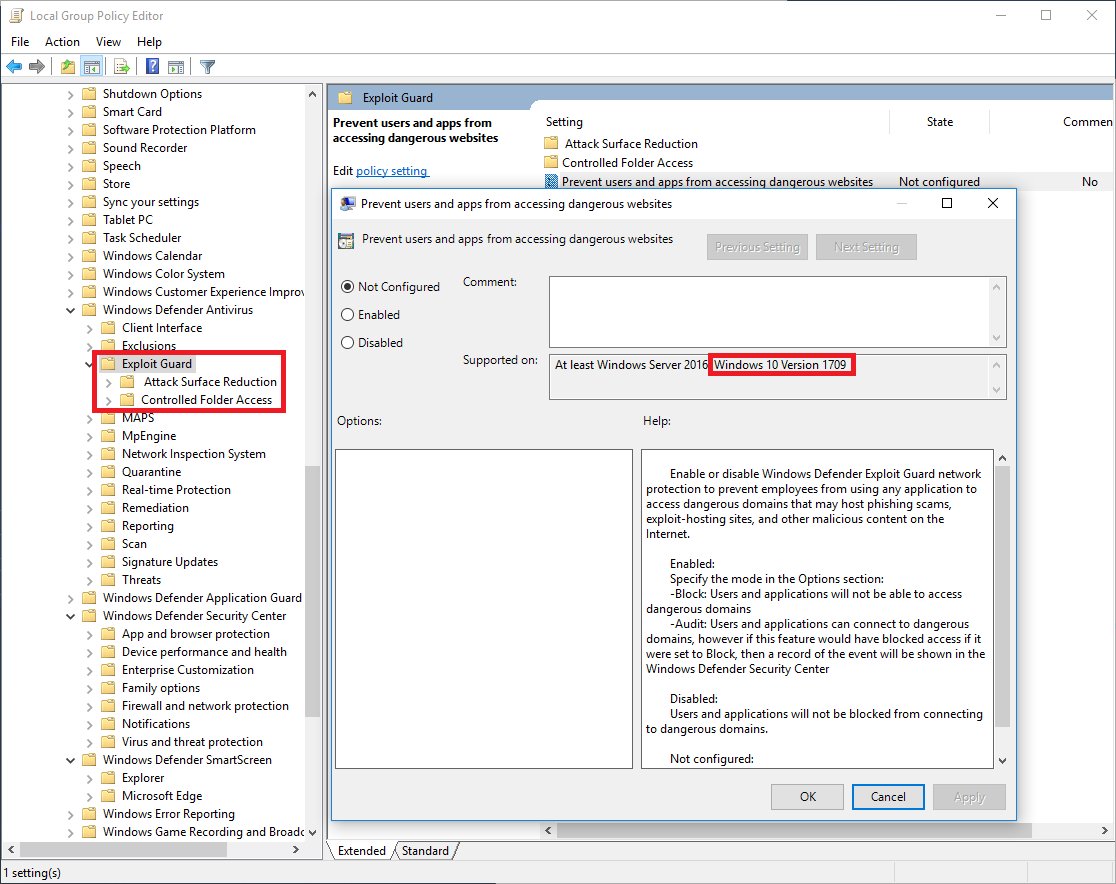This screenshot has height=884, width=1116.
Task: Expand Windows Defender Application Guard node
Action: click(70, 599)
